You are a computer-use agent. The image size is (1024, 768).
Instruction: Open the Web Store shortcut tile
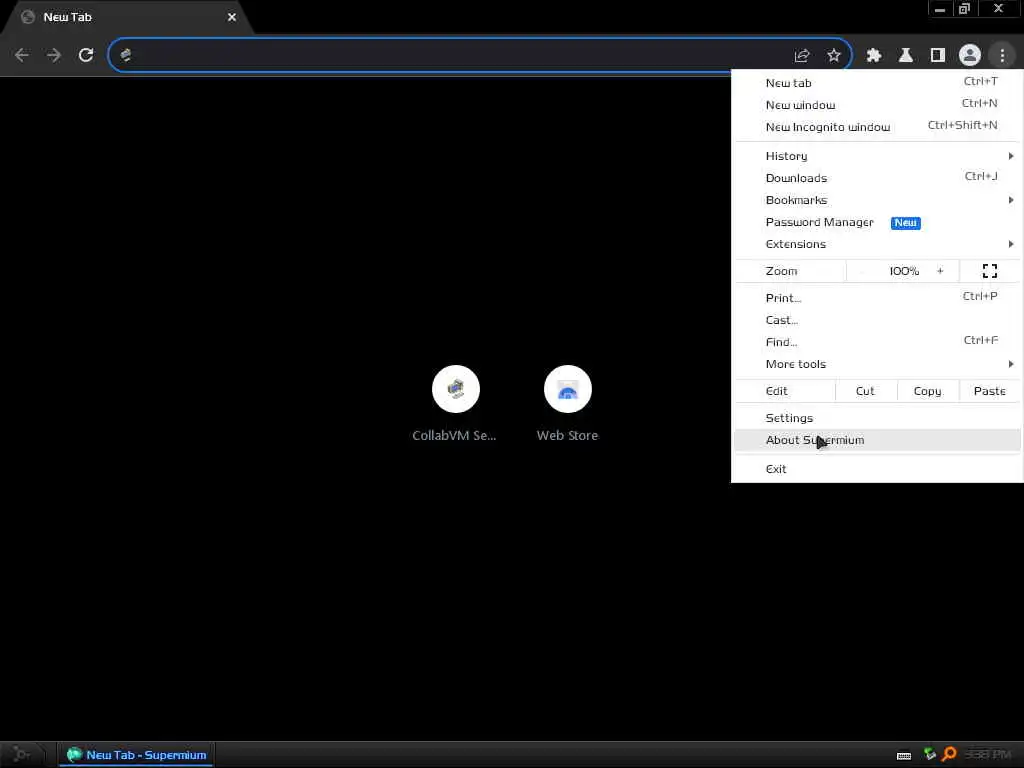pyautogui.click(x=568, y=404)
